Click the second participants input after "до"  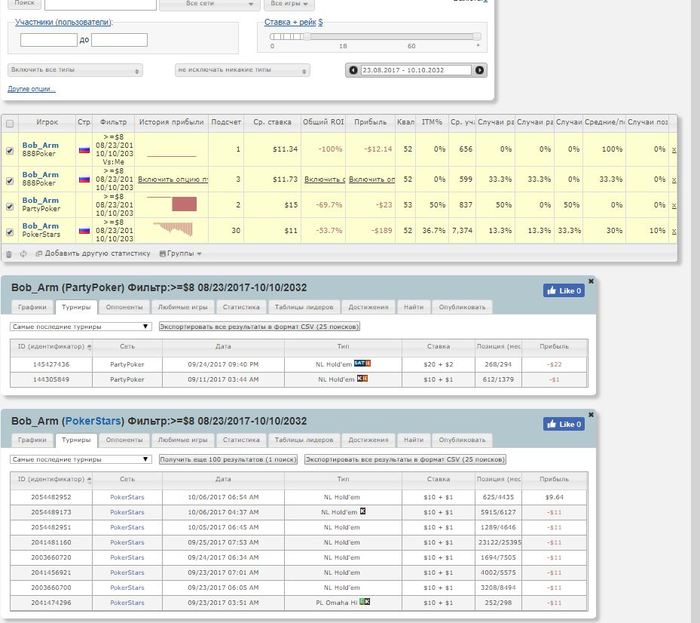coord(119,40)
